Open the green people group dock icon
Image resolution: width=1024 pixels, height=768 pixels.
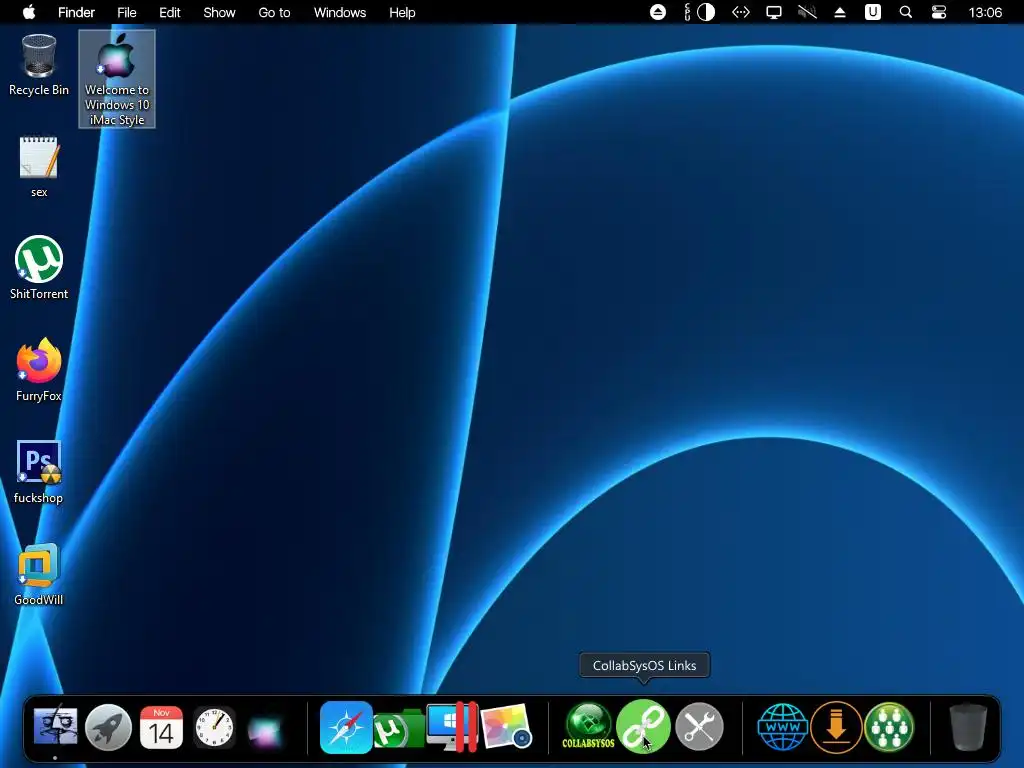pos(889,726)
